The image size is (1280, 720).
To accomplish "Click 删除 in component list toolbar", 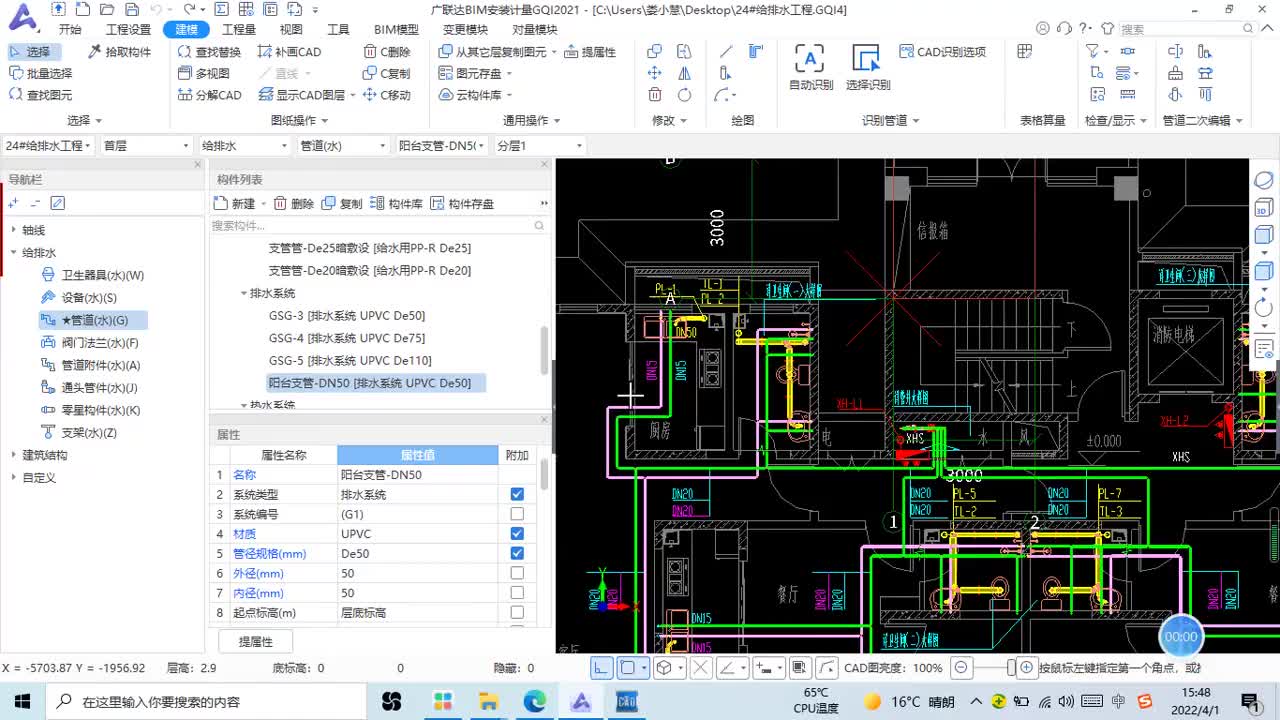I will pos(293,203).
